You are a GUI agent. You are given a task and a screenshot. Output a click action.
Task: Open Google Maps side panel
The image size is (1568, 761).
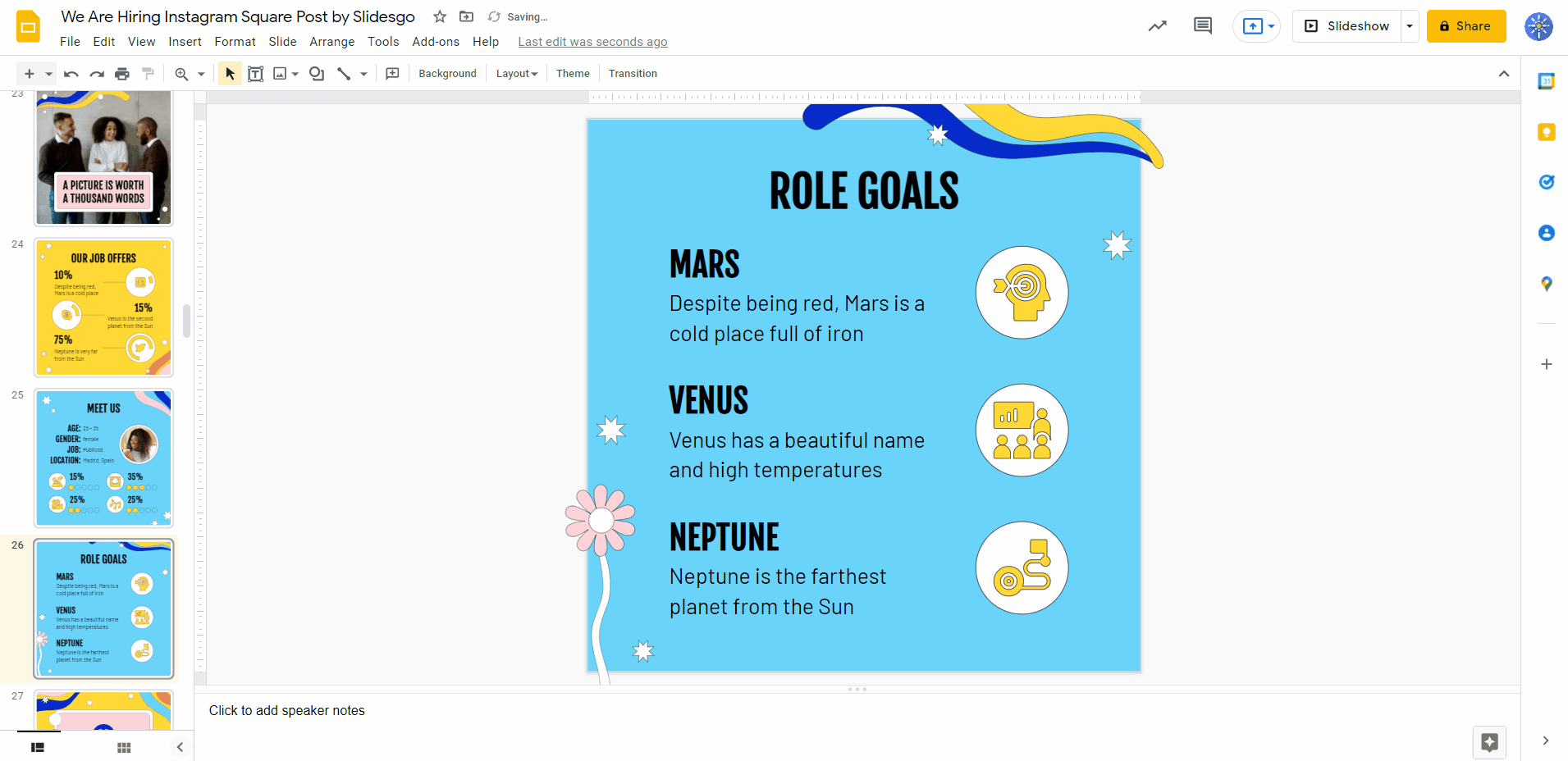tap(1546, 284)
